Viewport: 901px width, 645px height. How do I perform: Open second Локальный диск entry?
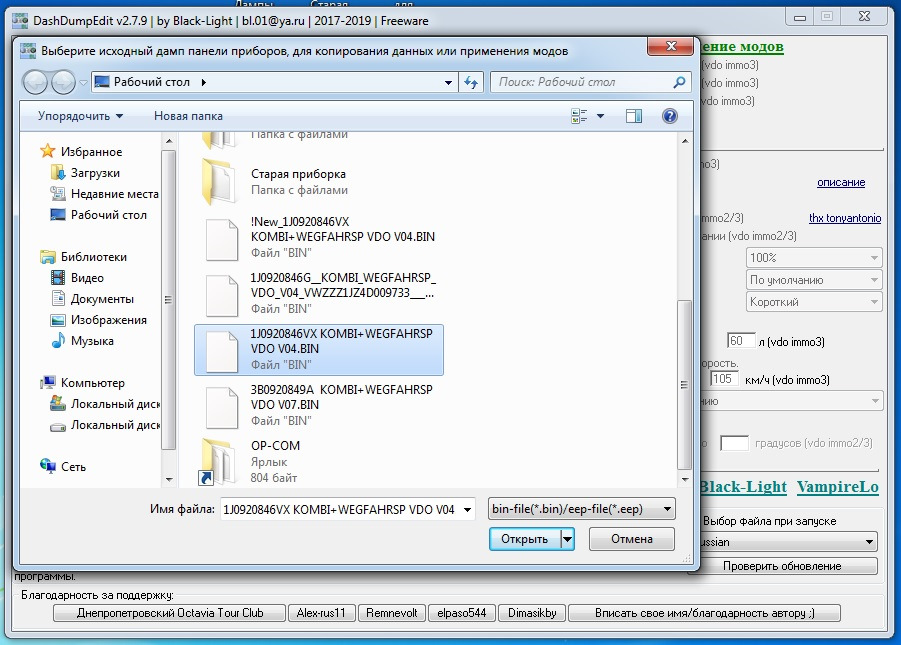click(115, 425)
